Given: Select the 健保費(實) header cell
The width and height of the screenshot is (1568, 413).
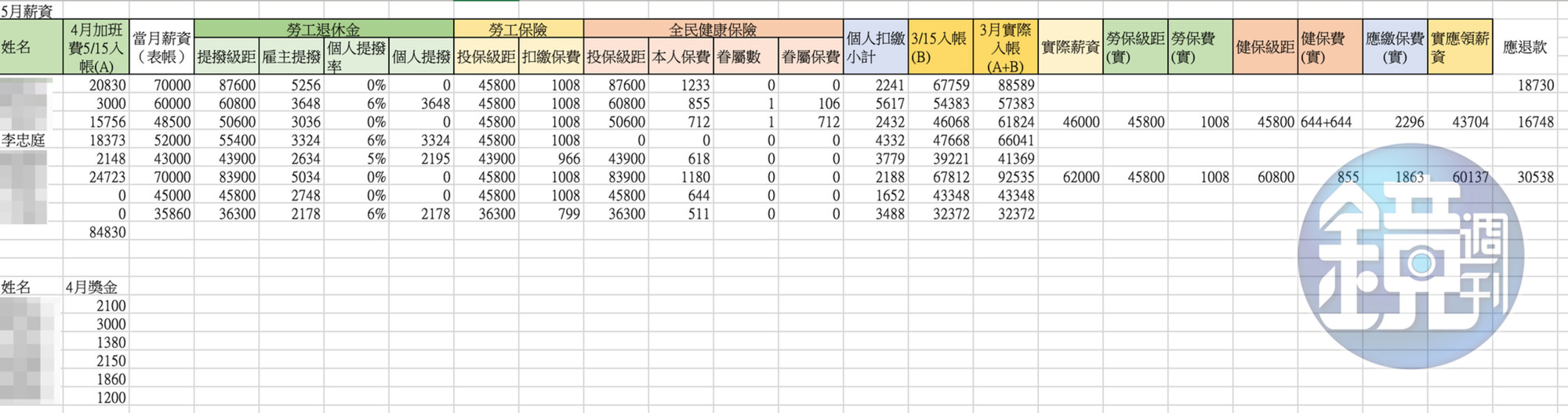Looking at the screenshot, I should click(1330, 47).
